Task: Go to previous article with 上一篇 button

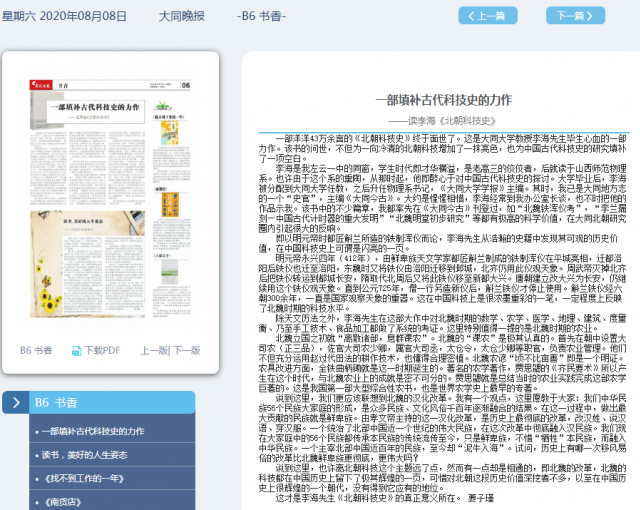Action: tap(488, 16)
